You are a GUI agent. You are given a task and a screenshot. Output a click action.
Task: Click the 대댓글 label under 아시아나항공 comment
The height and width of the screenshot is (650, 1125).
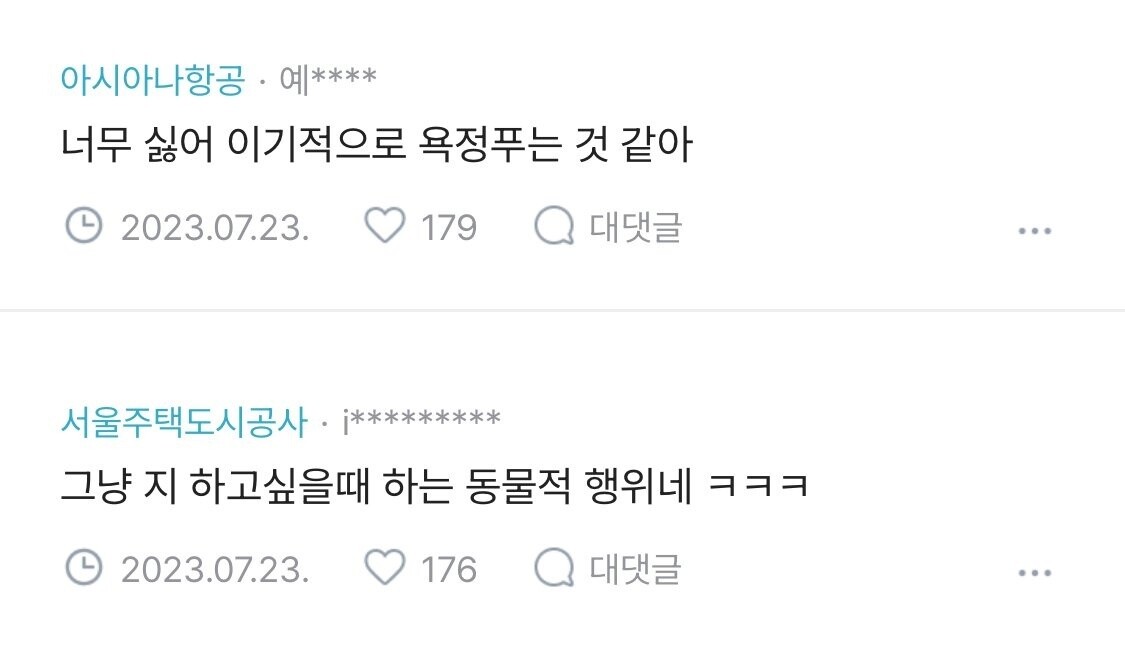pos(635,227)
